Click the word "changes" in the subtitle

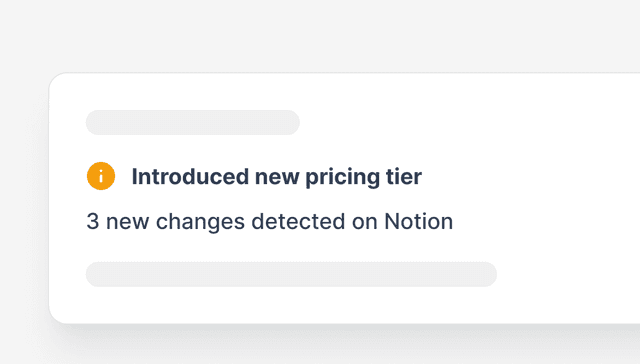coord(200,222)
